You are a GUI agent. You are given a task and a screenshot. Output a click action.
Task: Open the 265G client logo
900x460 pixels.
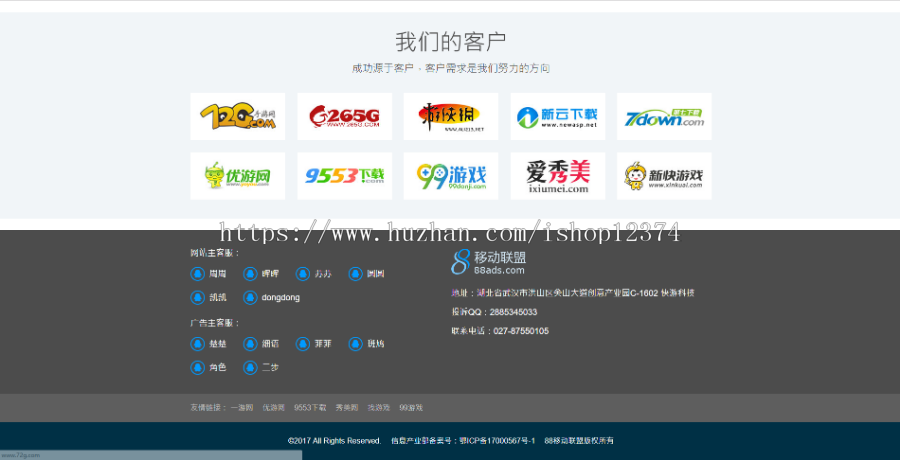(x=344, y=117)
